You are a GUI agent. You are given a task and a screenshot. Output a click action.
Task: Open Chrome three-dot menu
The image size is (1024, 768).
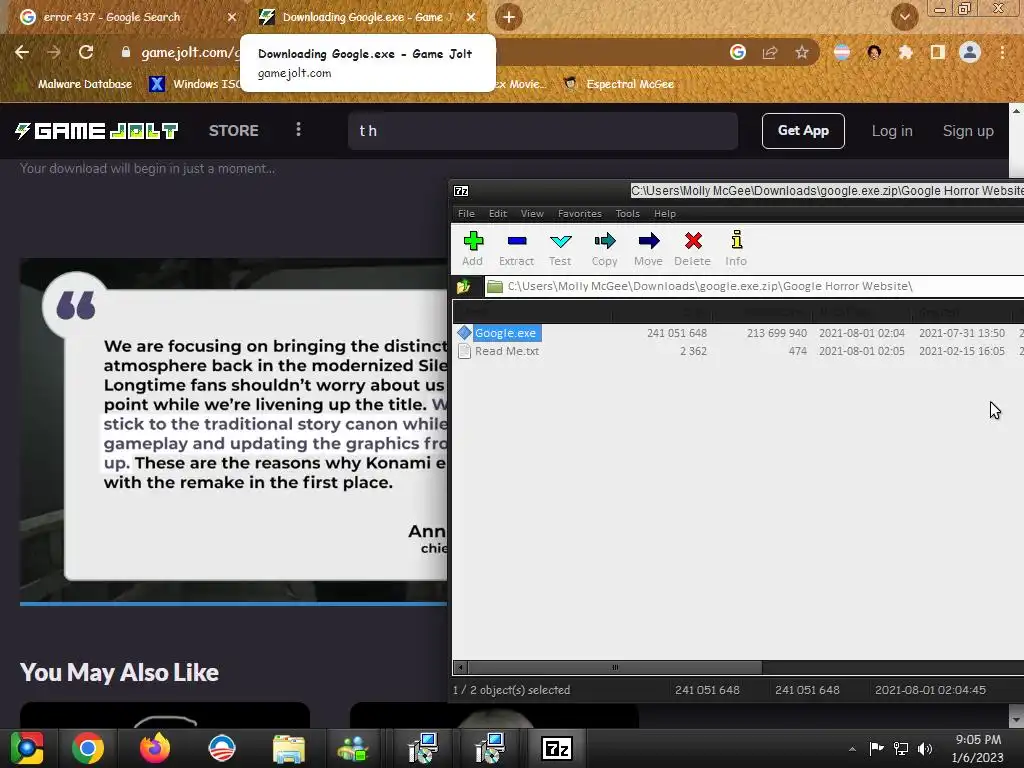(1002, 52)
